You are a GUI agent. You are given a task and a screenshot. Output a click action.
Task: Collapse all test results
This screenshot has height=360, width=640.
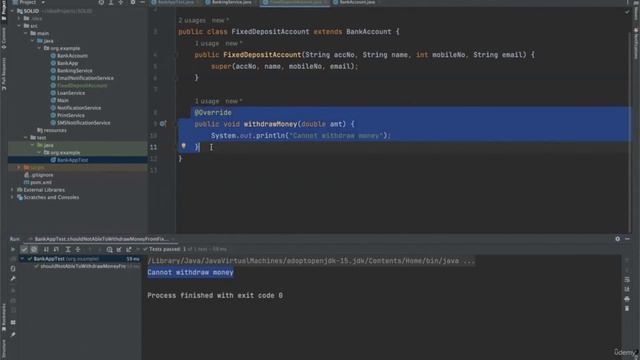click(78, 249)
